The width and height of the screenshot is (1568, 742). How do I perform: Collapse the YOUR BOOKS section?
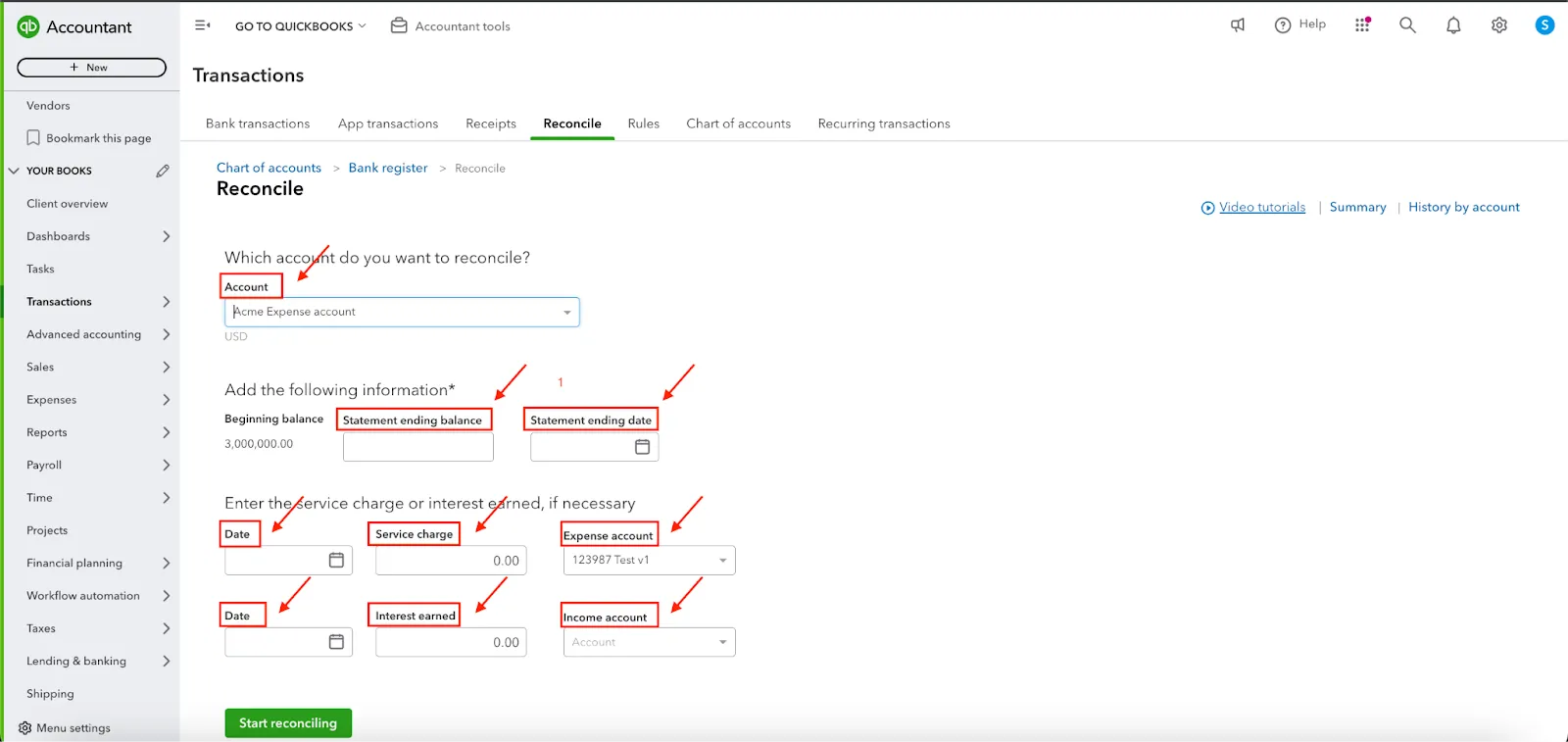(x=14, y=171)
